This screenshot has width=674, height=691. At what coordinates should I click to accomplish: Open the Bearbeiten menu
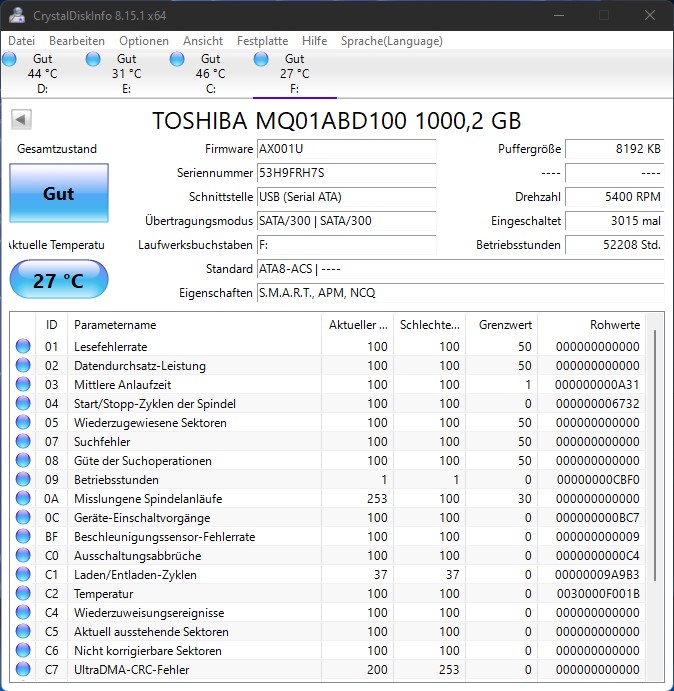pos(77,41)
